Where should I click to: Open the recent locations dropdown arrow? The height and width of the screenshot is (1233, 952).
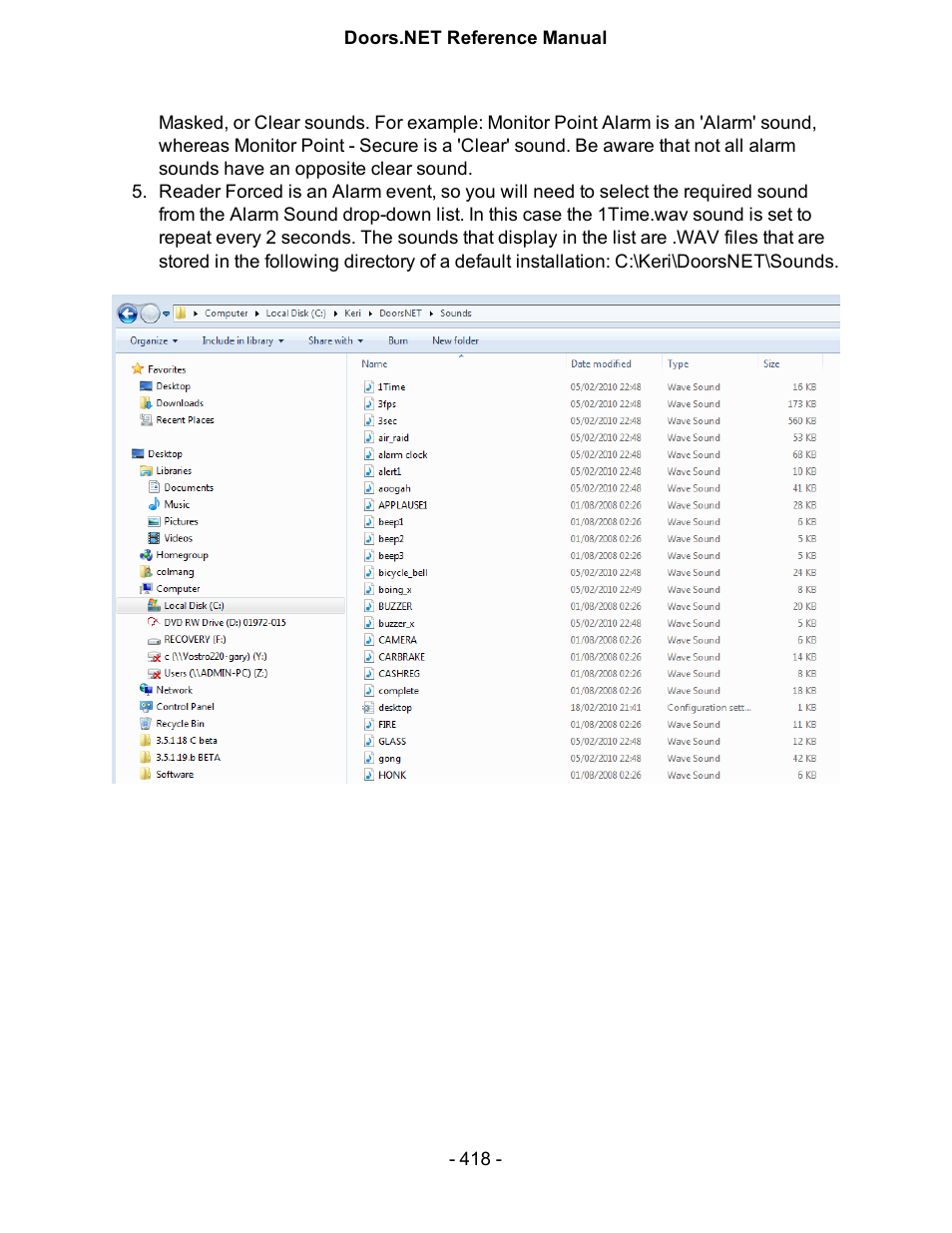(166, 313)
